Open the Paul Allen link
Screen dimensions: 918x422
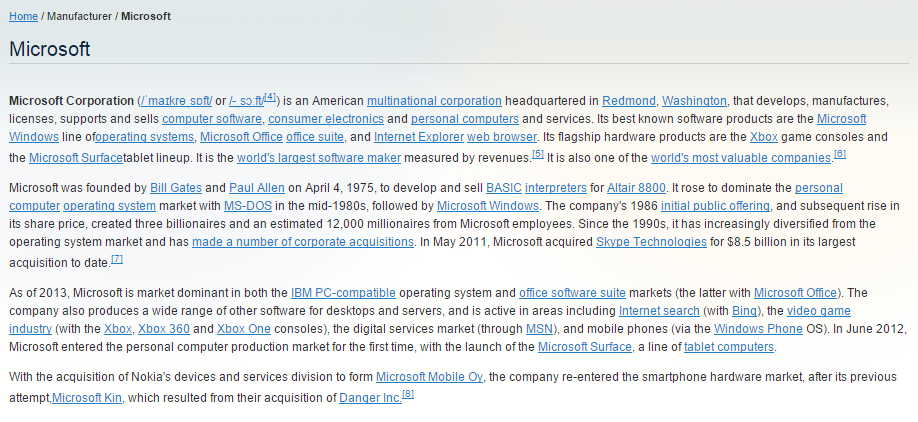point(257,188)
